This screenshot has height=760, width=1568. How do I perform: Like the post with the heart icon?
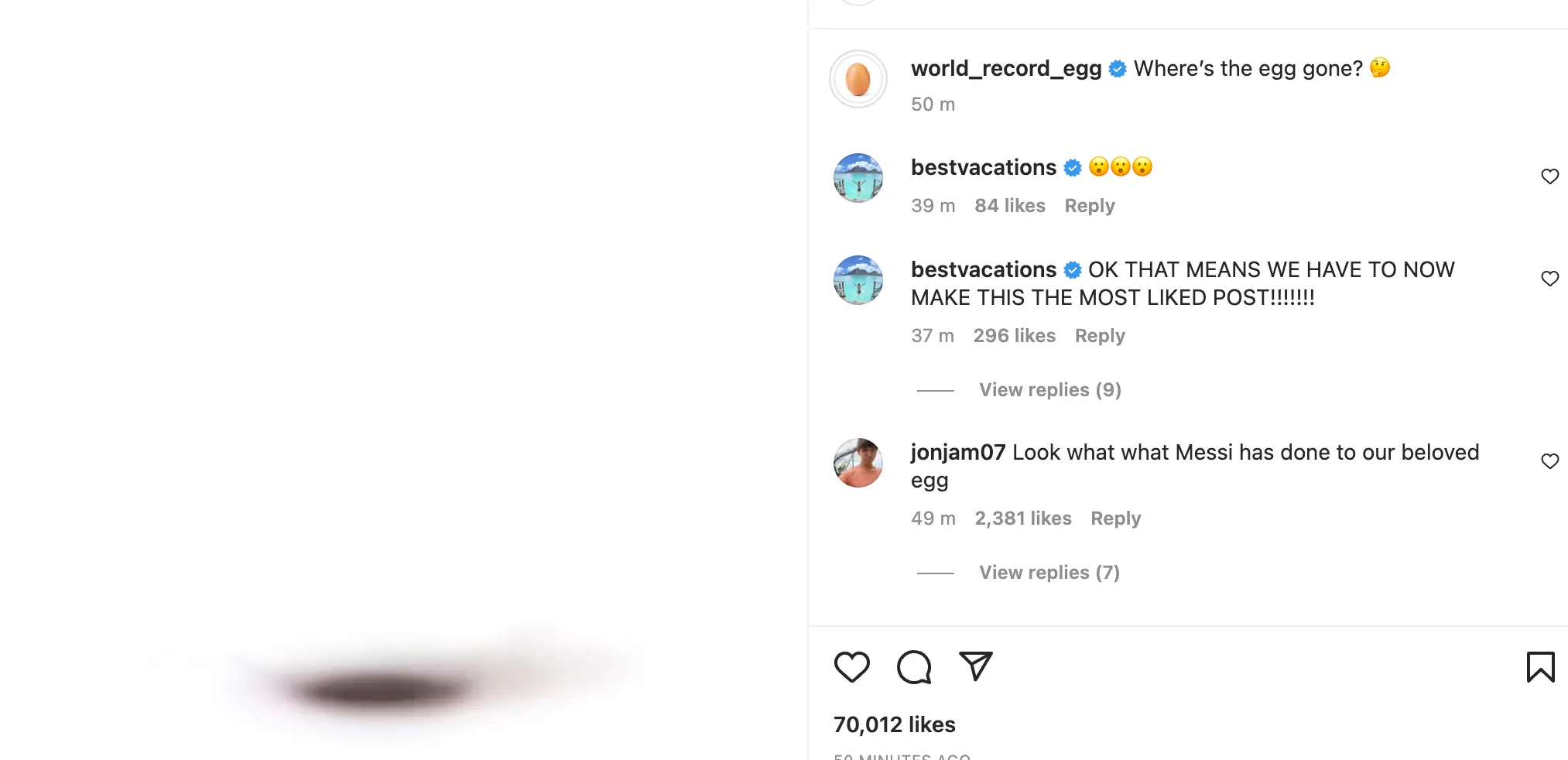(851, 666)
